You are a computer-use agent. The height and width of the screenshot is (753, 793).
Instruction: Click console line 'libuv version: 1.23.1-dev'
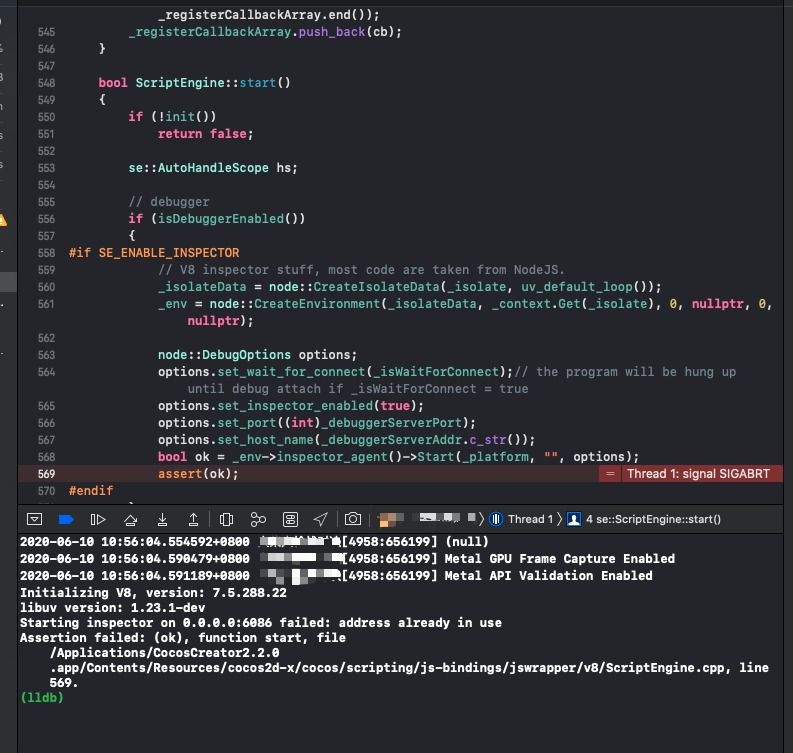[112, 608]
